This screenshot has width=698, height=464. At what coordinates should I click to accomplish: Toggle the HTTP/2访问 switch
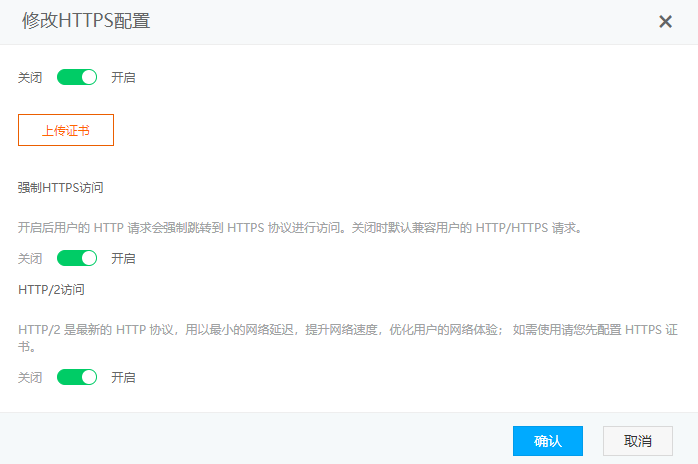tap(77, 377)
